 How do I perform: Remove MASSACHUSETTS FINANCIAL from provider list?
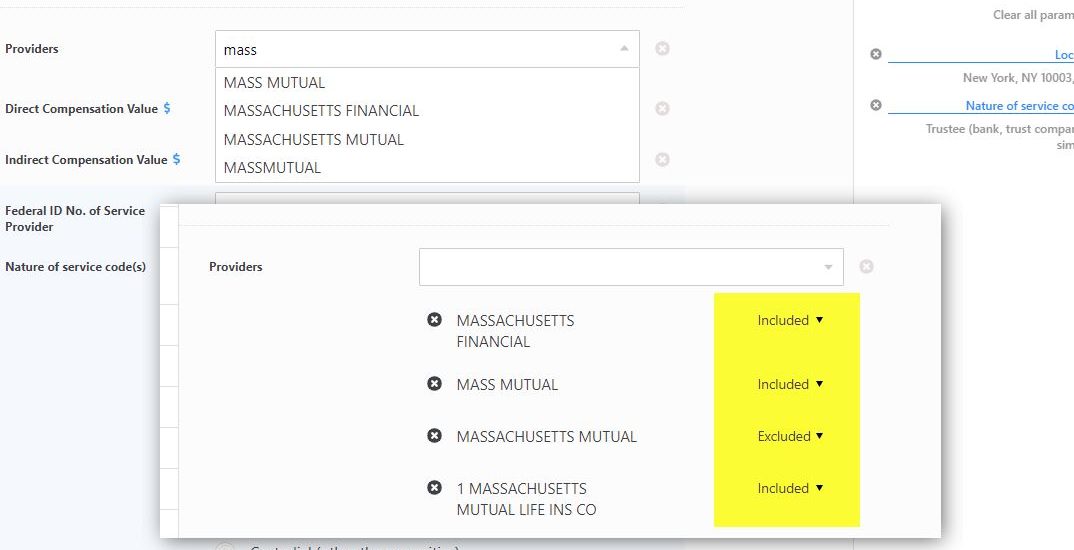[x=434, y=320]
